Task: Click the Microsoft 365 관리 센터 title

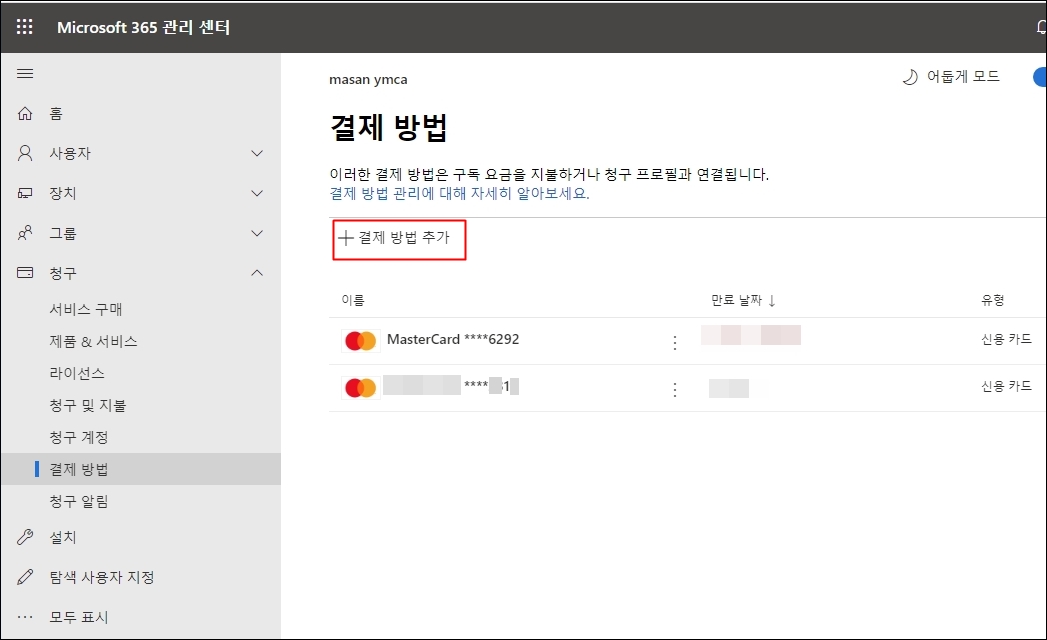Action: 144,27
